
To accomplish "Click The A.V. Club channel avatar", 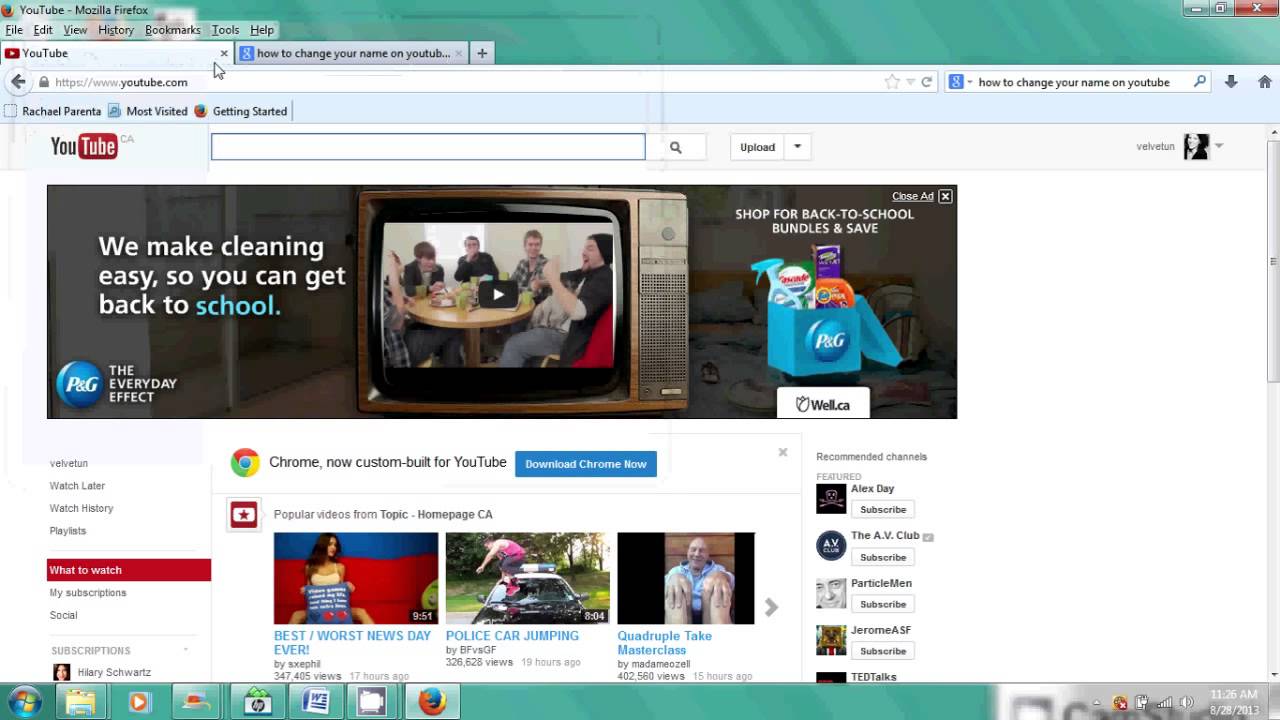I will coord(831,546).
